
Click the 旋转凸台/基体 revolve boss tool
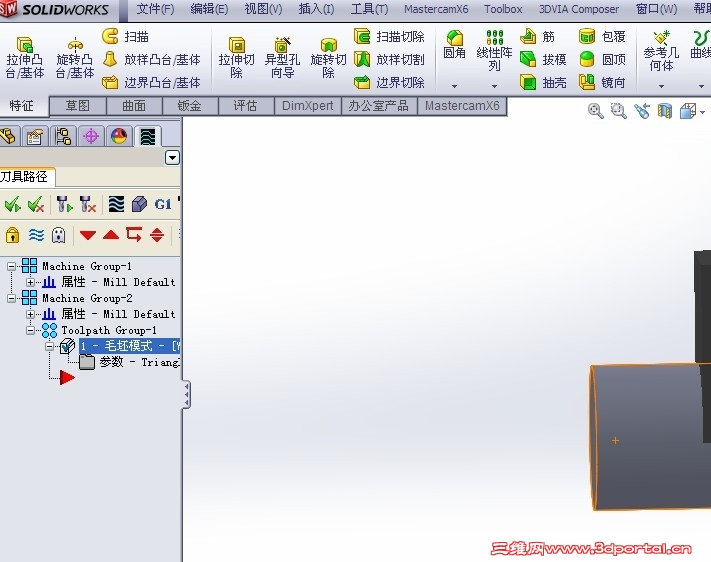pyautogui.click(x=75, y=58)
